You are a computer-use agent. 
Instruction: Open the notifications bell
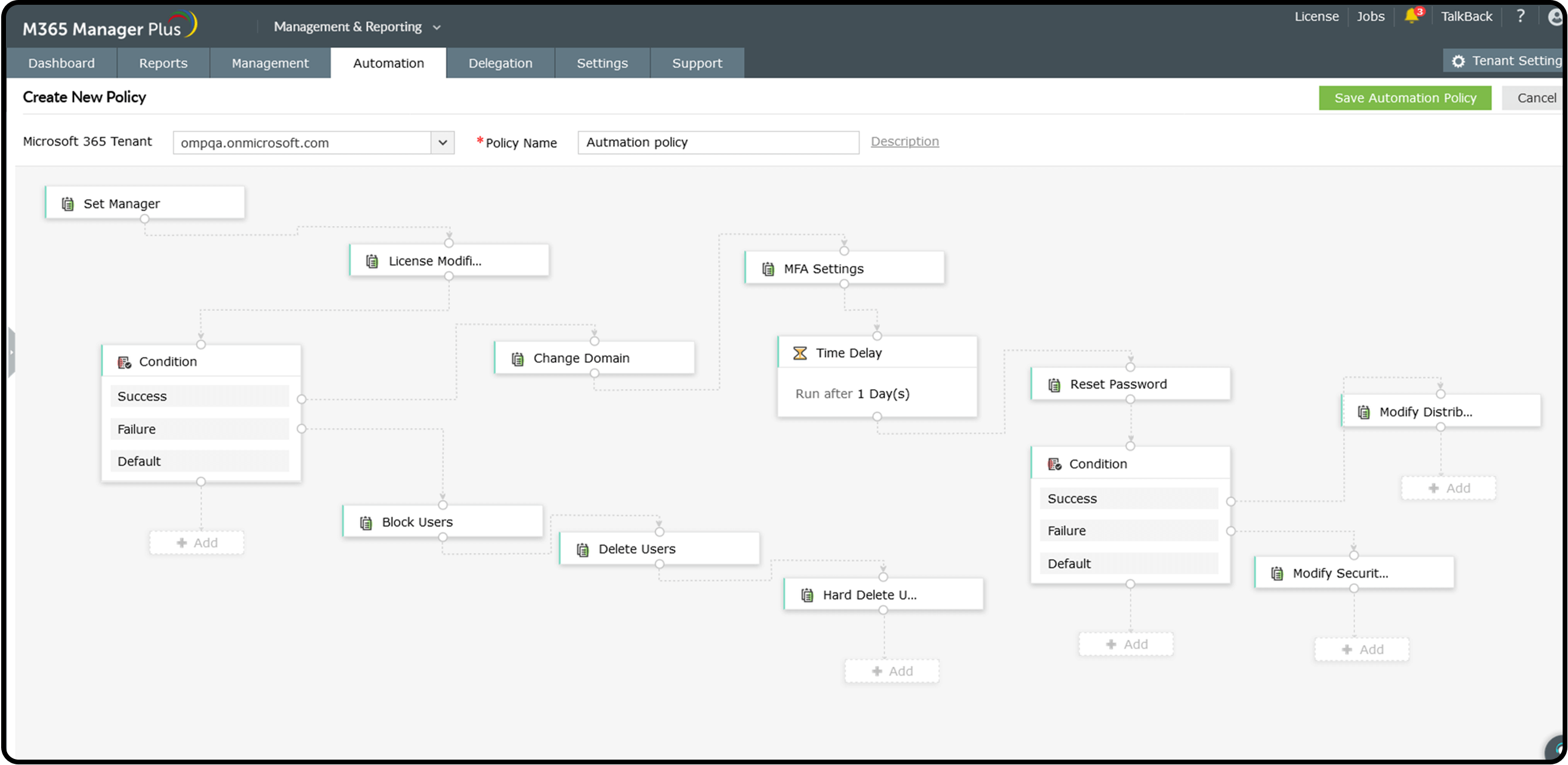pyautogui.click(x=1412, y=16)
